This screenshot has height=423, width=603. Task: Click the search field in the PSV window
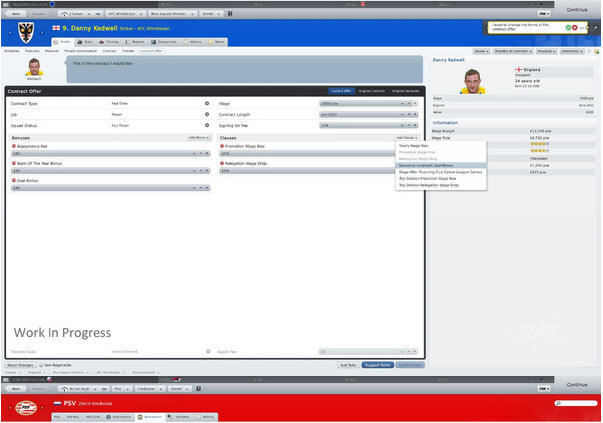click(x=576, y=403)
